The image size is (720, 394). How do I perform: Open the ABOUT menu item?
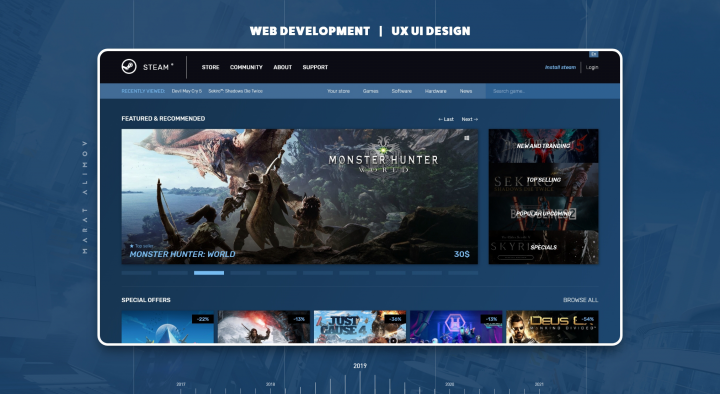(282, 67)
